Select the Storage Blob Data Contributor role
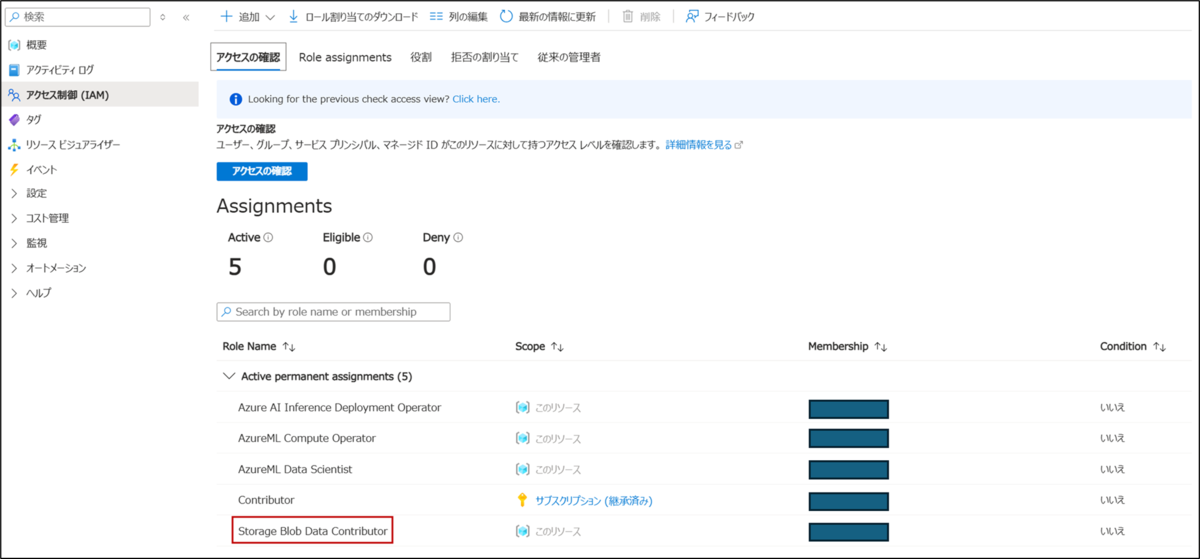The width and height of the screenshot is (1200, 559). pos(312,531)
